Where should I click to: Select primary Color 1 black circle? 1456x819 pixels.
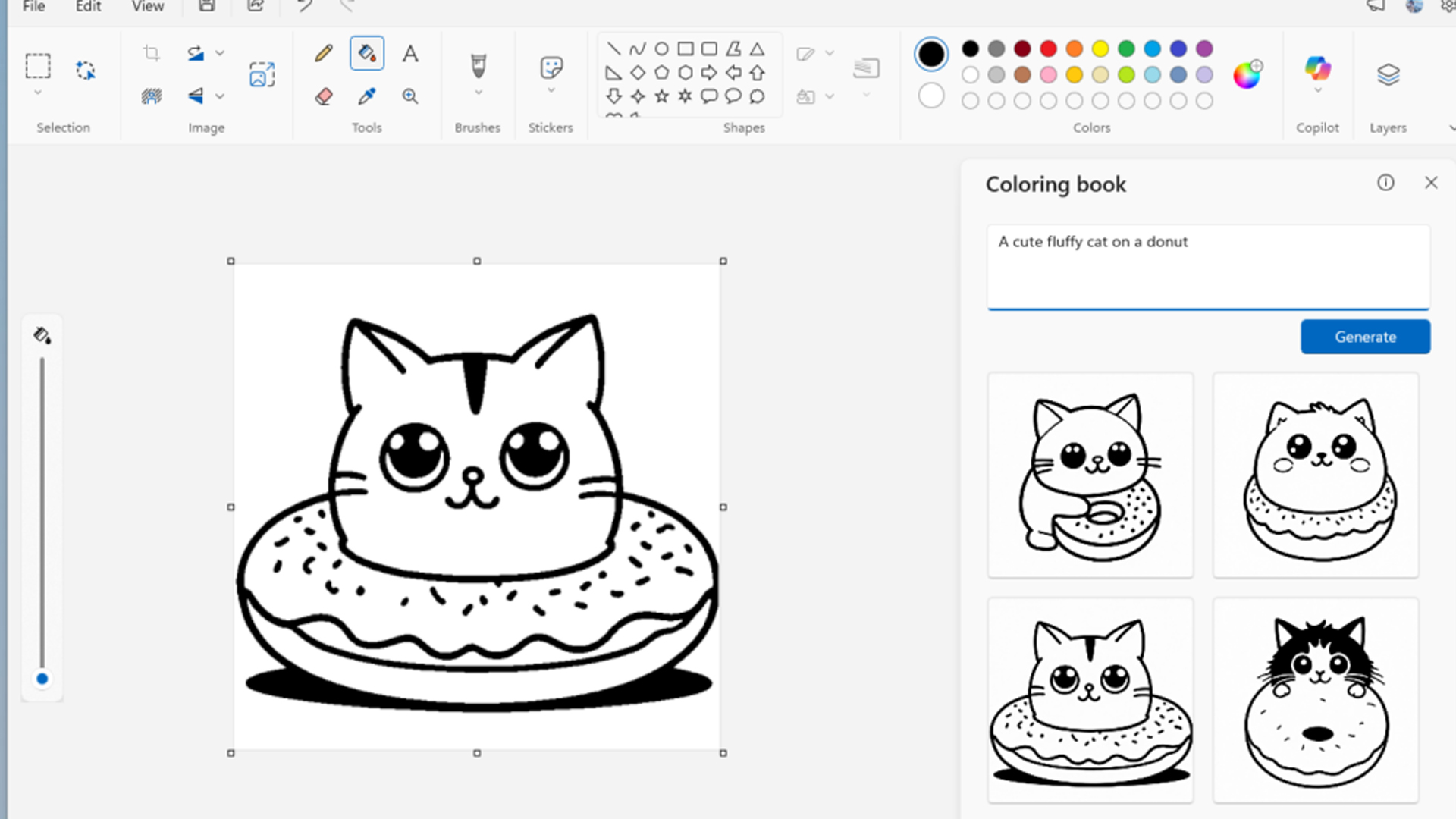tap(931, 54)
